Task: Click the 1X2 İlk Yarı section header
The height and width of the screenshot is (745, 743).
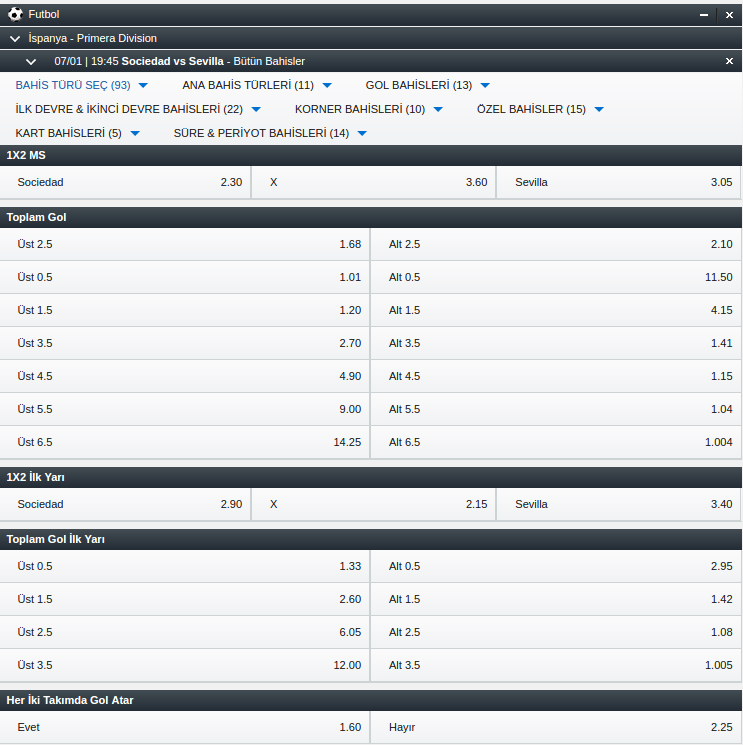Action: [x=371, y=478]
